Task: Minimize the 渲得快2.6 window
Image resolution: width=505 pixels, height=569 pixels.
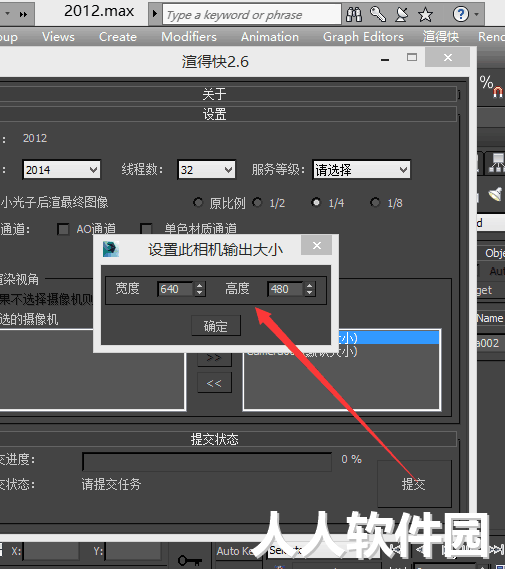Action: [385, 59]
